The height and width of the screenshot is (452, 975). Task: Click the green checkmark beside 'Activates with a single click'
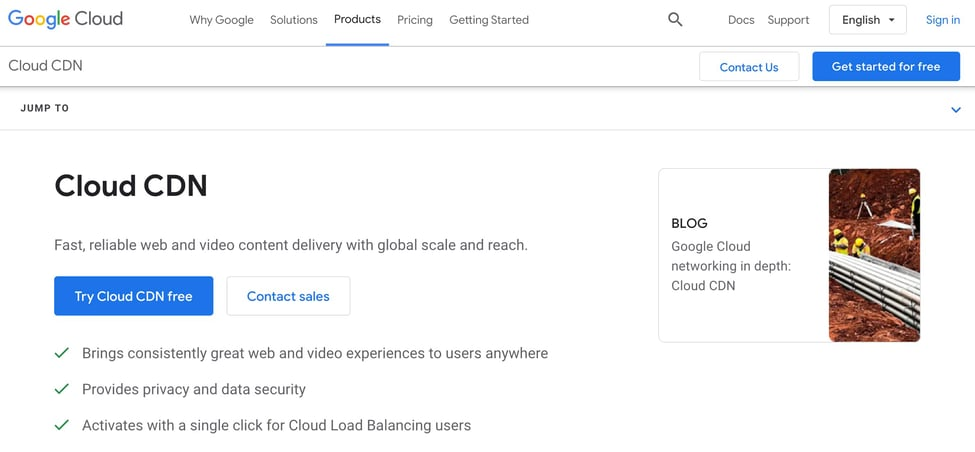(62, 425)
